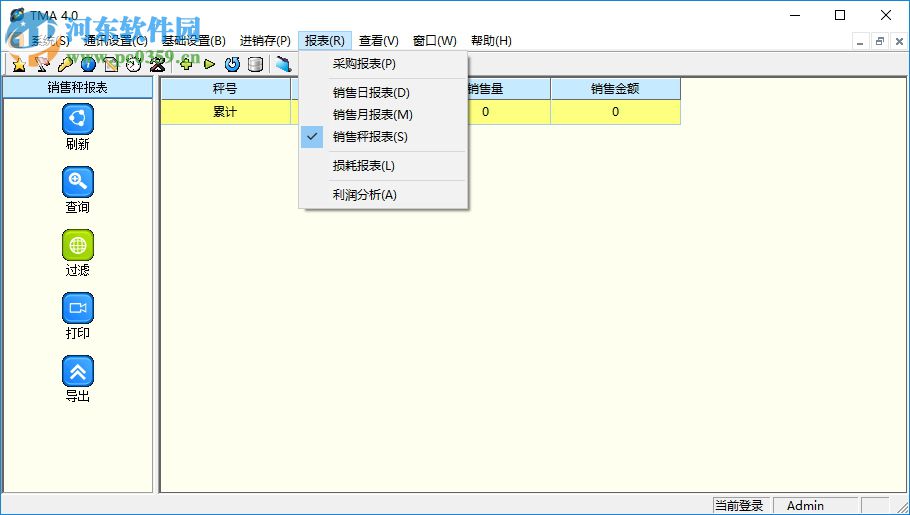Choose 销售日报表(D) menu entry
910x515 pixels.
[384, 93]
